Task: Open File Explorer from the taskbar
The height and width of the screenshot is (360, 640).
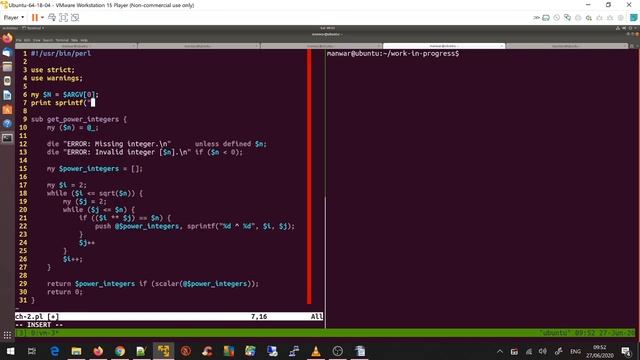Action: point(76,351)
